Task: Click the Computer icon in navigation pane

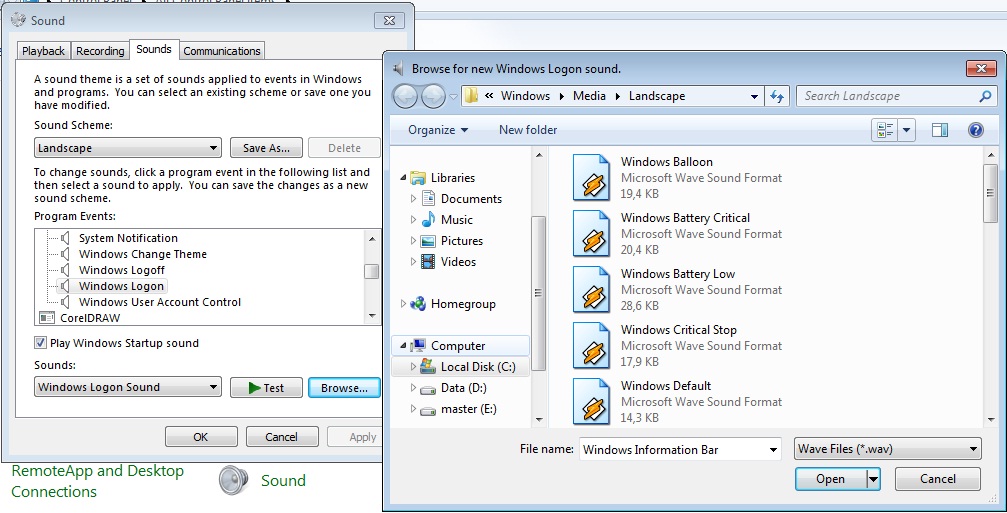Action: click(x=418, y=345)
